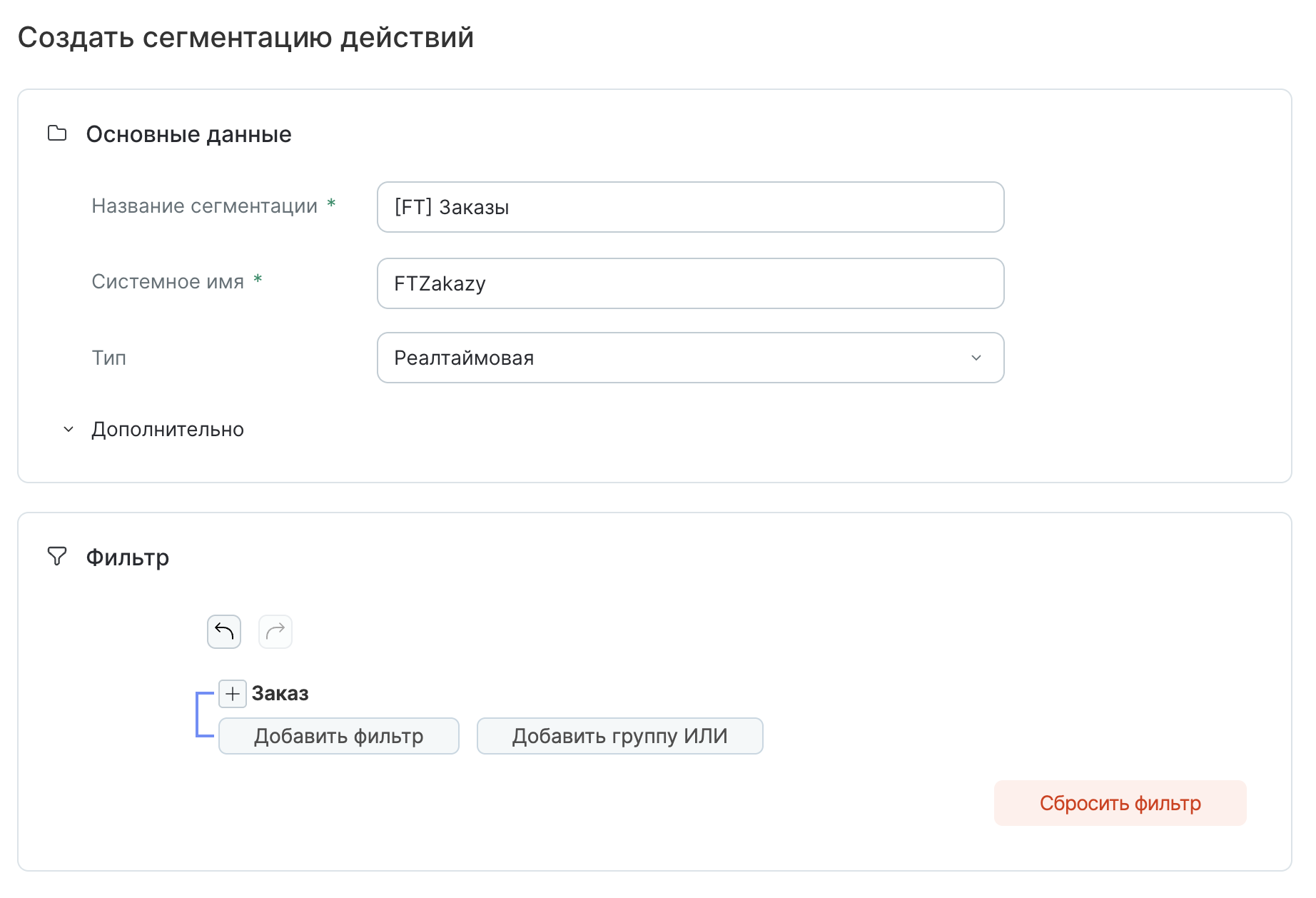Click the Фильтр section heading
Viewport: 1316px width, 898px height.
(x=128, y=558)
